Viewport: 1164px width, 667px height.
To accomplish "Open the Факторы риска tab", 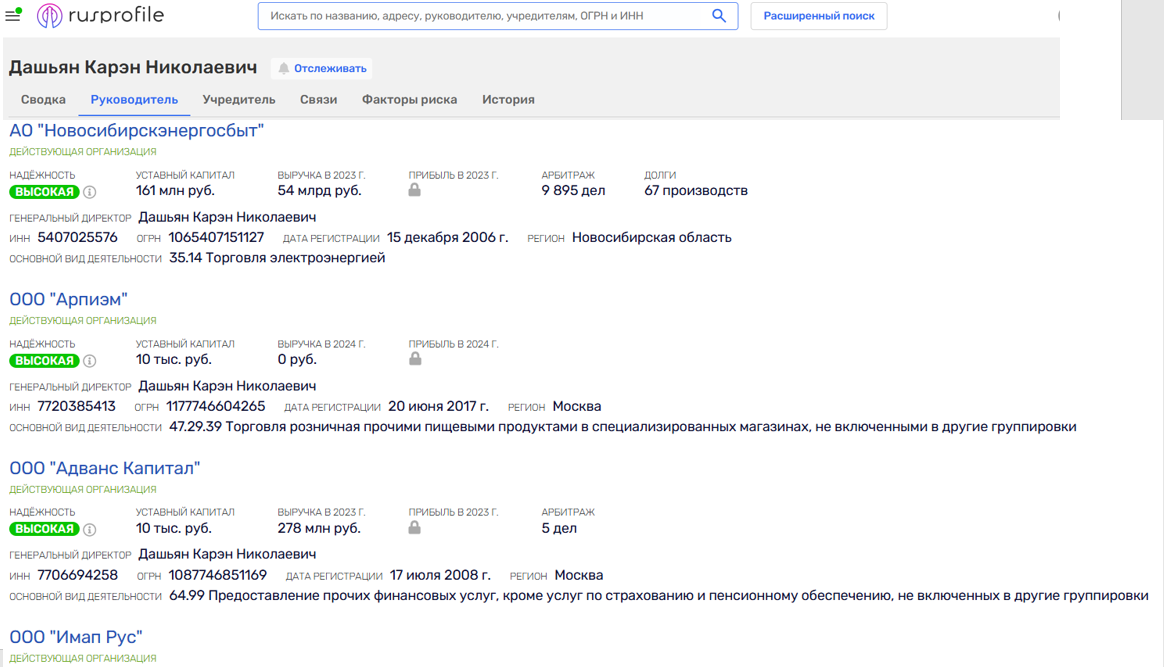I will pos(410,99).
